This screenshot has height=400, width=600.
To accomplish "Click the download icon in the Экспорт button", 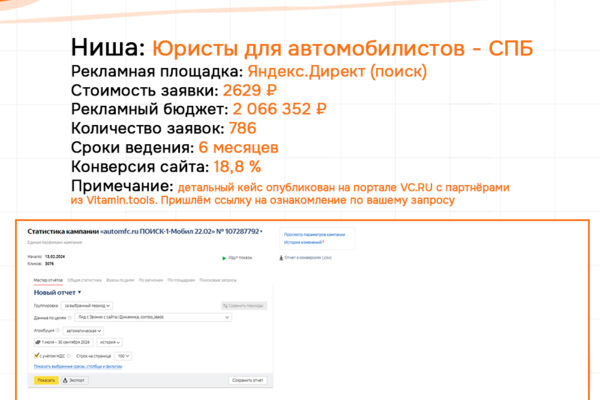I will [65, 380].
